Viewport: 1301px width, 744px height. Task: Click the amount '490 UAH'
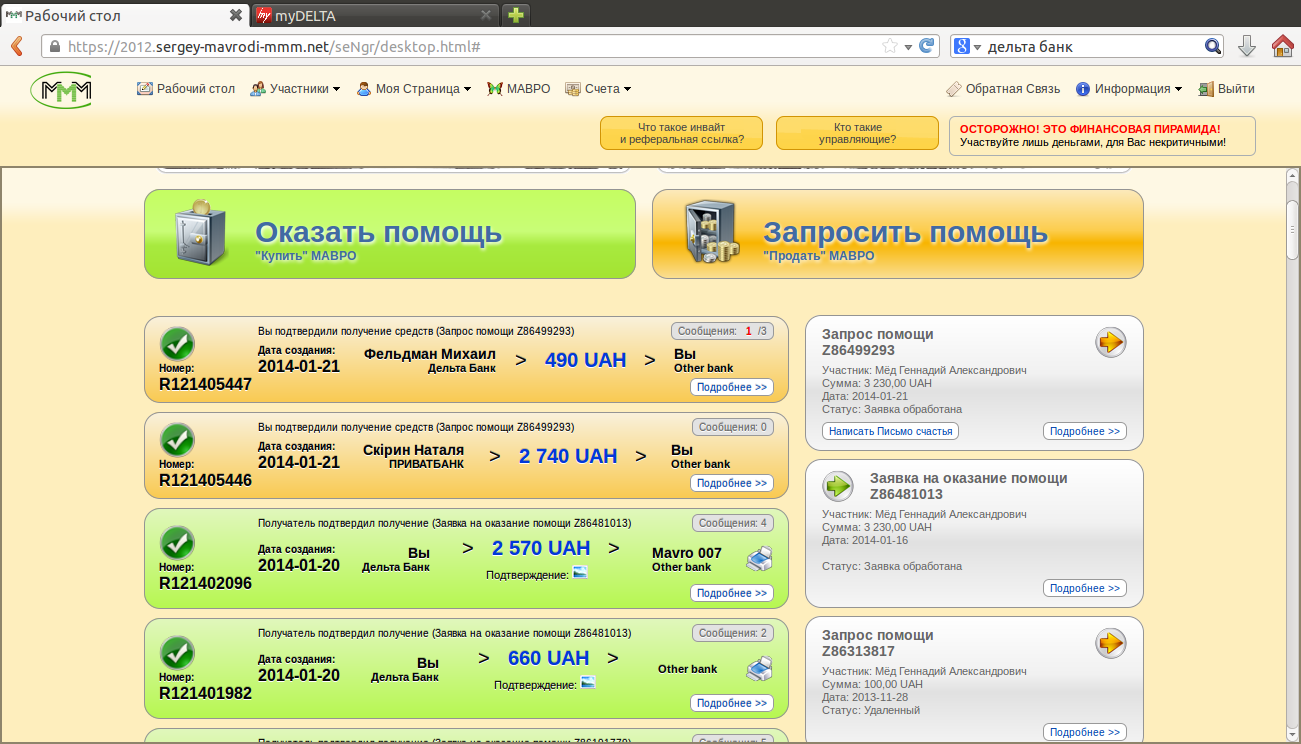[x=586, y=360]
